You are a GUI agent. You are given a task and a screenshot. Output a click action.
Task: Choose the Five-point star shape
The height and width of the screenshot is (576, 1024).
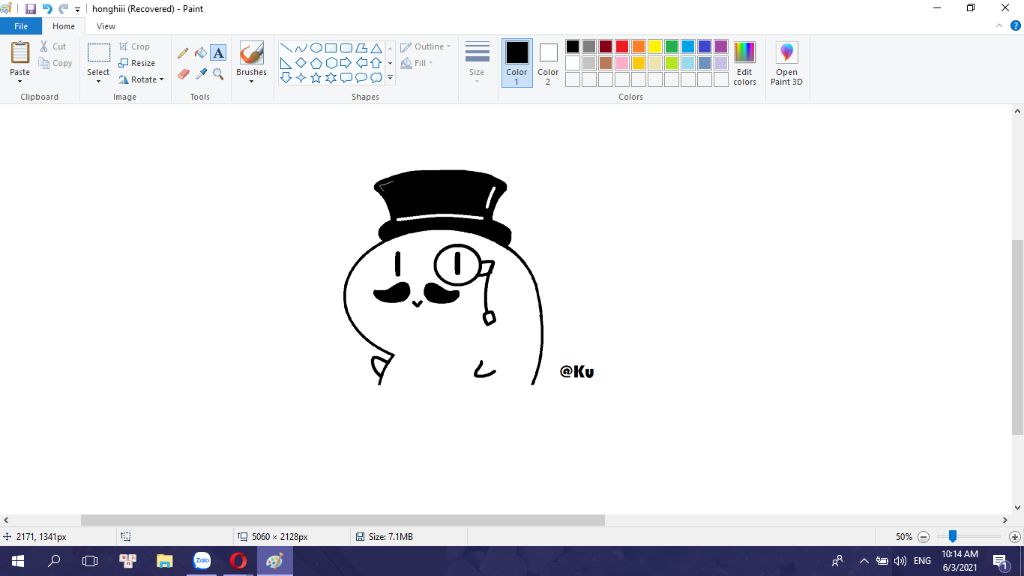pyautogui.click(x=315, y=78)
